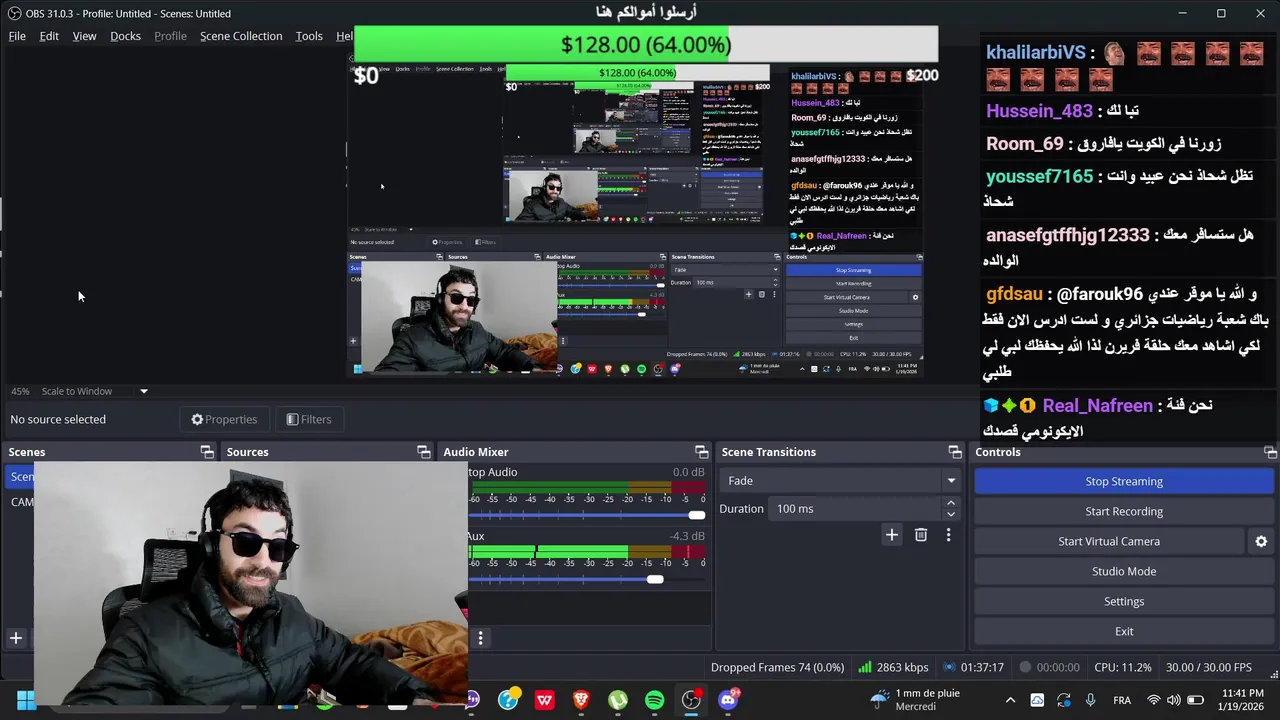Open uTorrent from the taskbar
The image size is (1280, 720).
pos(618,700)
